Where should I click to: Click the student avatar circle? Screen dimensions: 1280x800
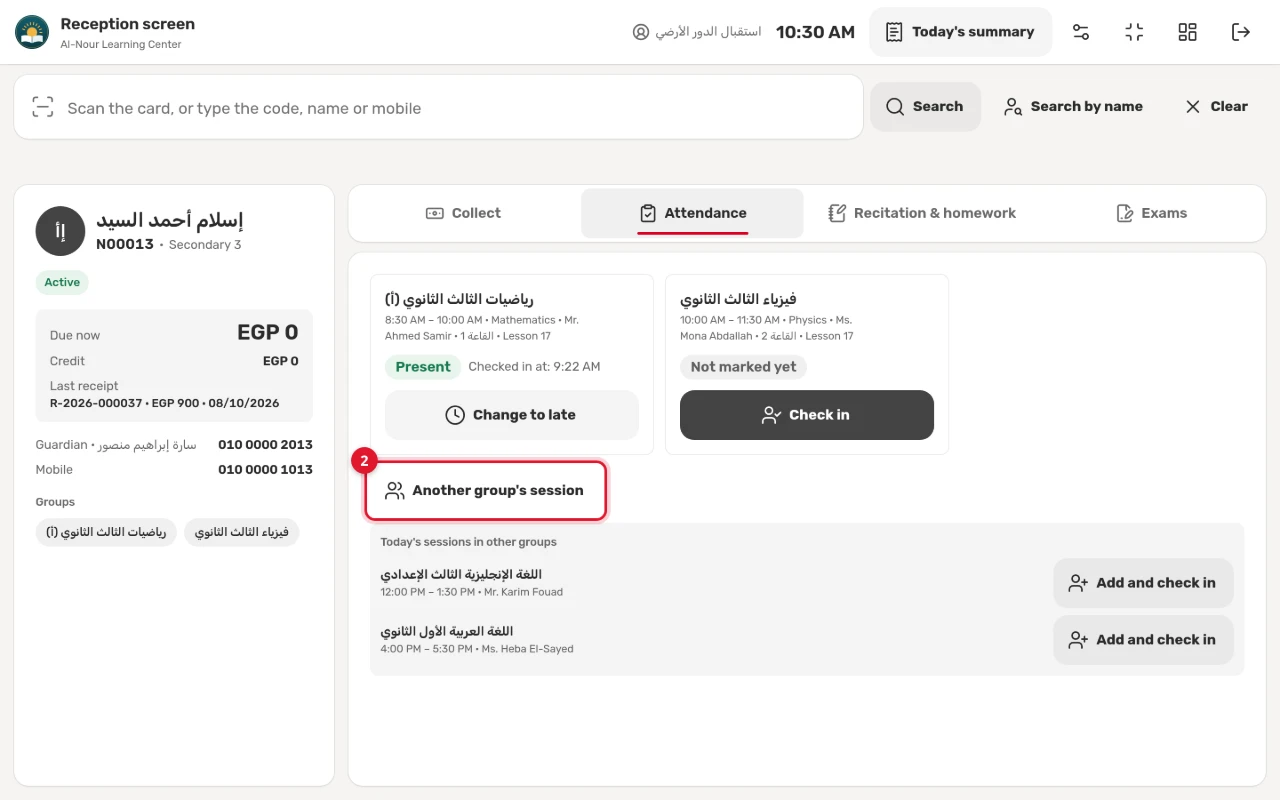[60, 231]
